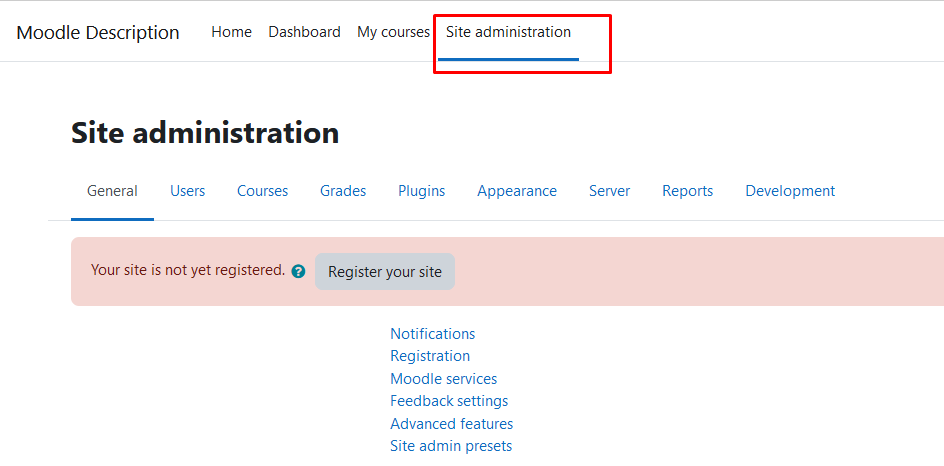View the Reports tab
This screenshot has width=944, height=466.
(687, 191)
